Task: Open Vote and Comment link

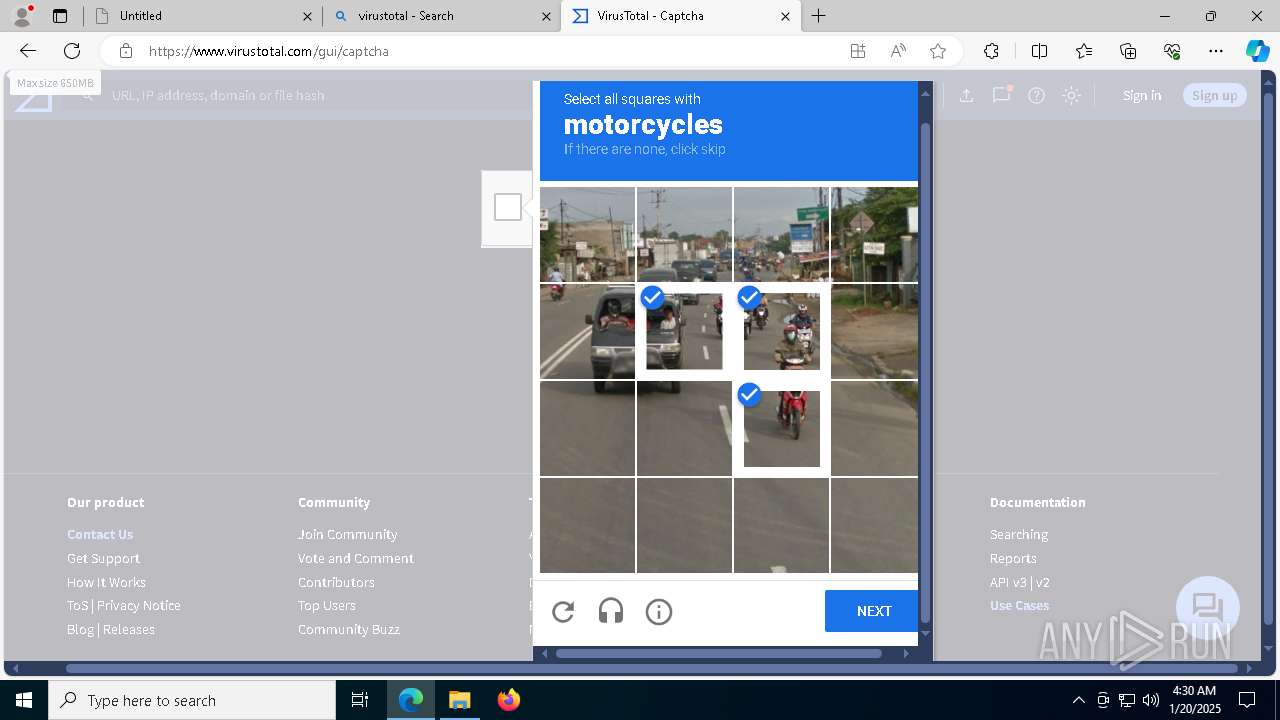Action: click(356, 558)
